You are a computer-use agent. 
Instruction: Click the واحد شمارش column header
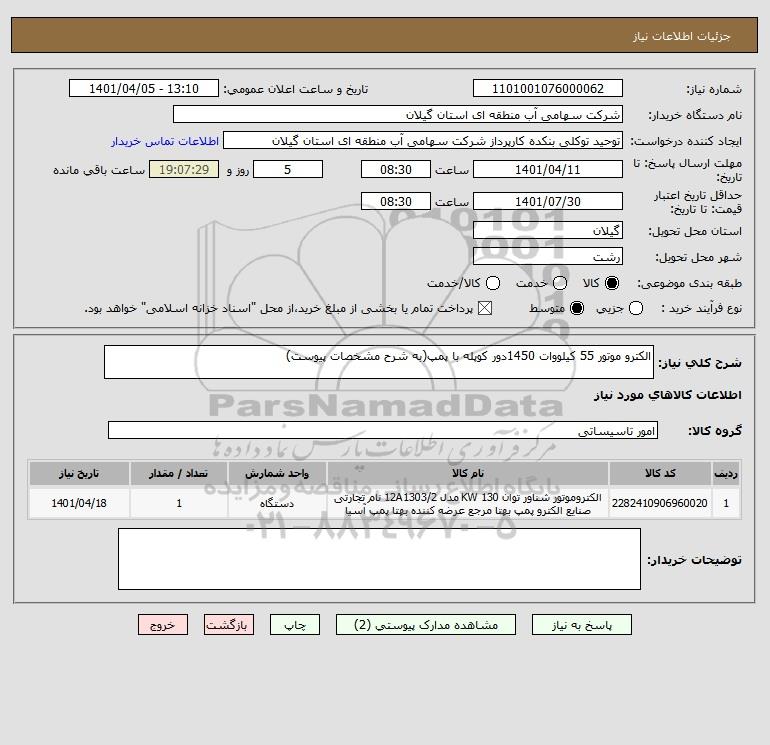coord(277,473)
